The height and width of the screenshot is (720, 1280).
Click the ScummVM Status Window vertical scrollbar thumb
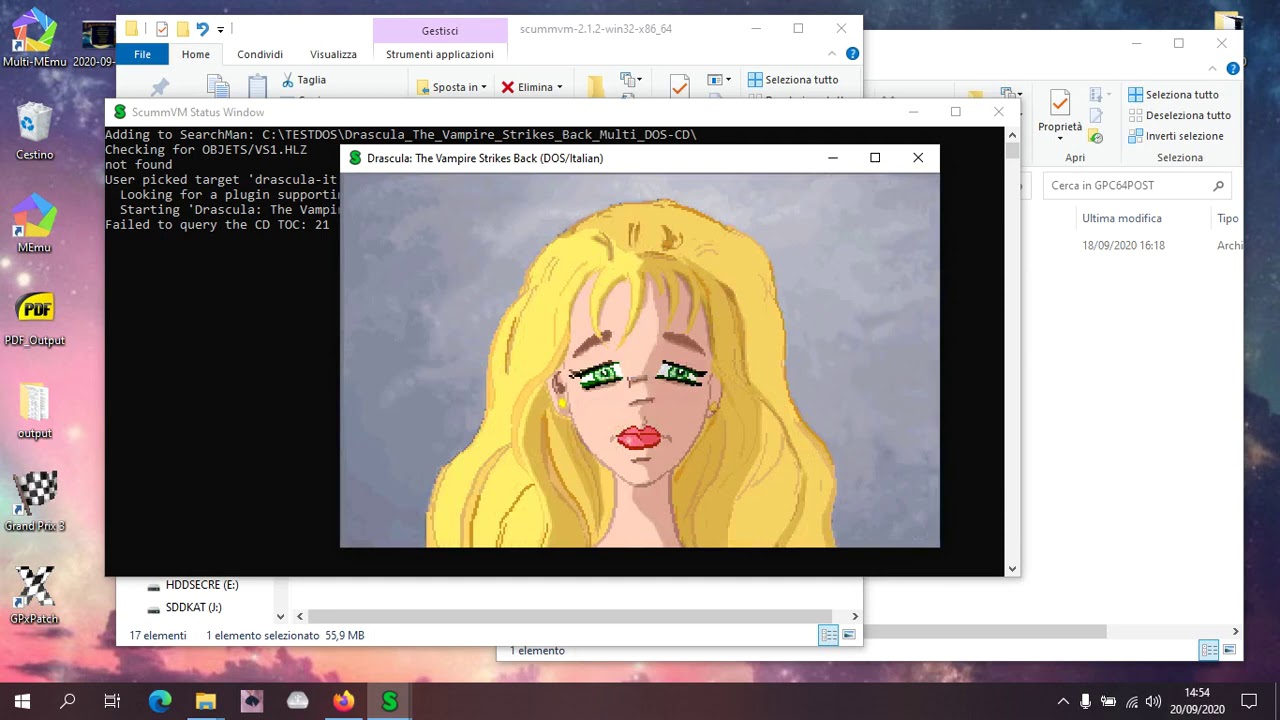(1012, 151)
